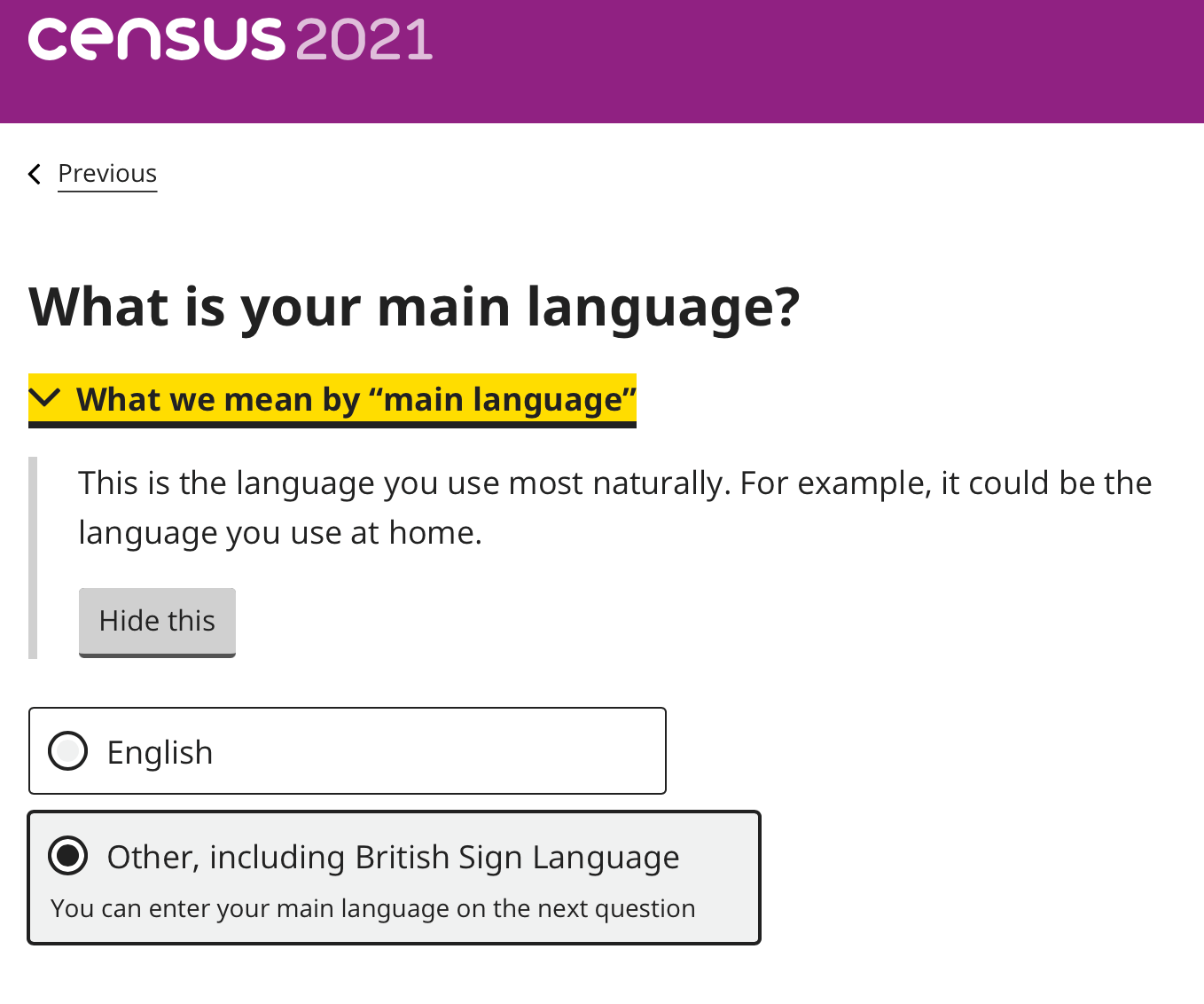Screen dimensions: 1204x1004
Task: Click the grey bar left of the definition
Action: point(33,557)
